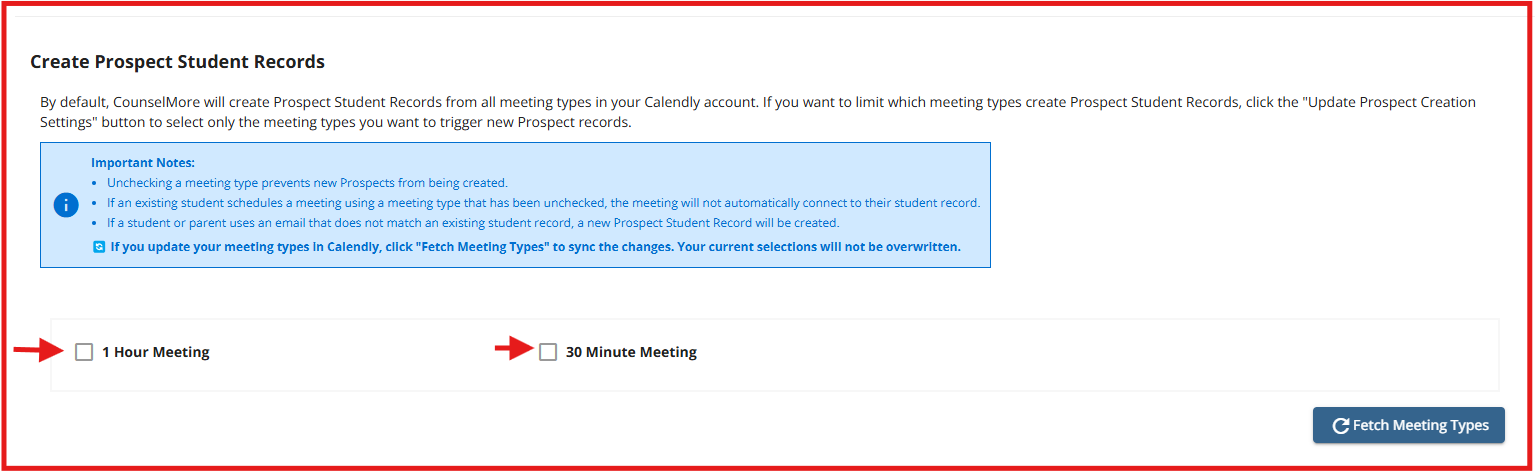Click the Fetch Meeting Types button
Viewport: 1537px width, 471px height.
pos(1408,425)
